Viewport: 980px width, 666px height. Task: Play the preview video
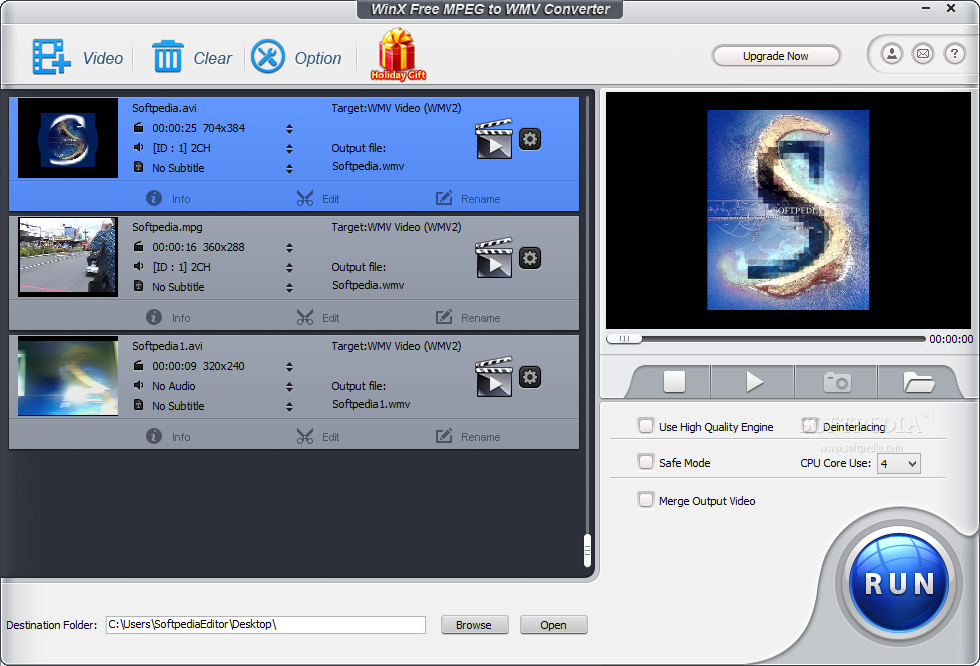tap(754, 381)
